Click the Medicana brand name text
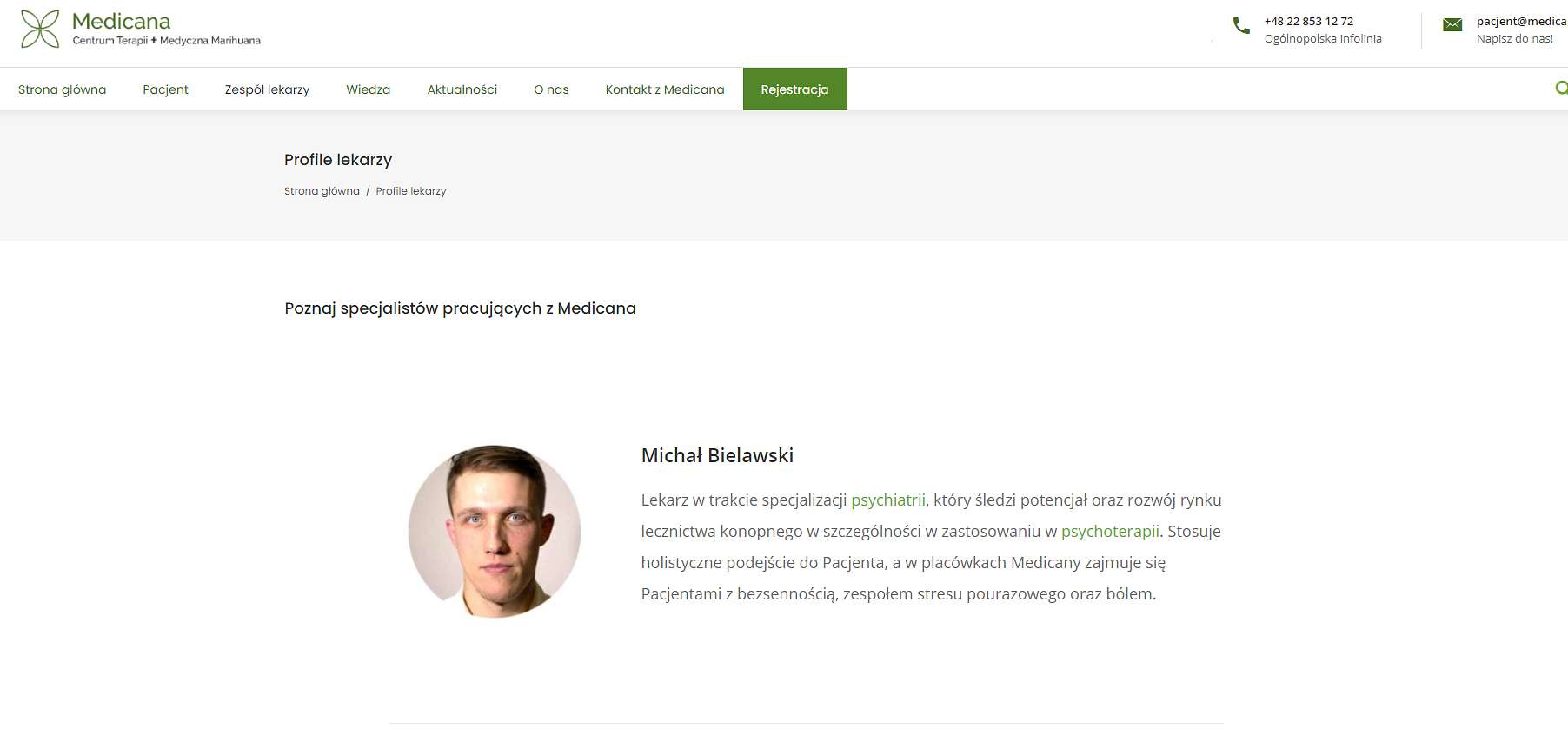 (x=122, y=21)
